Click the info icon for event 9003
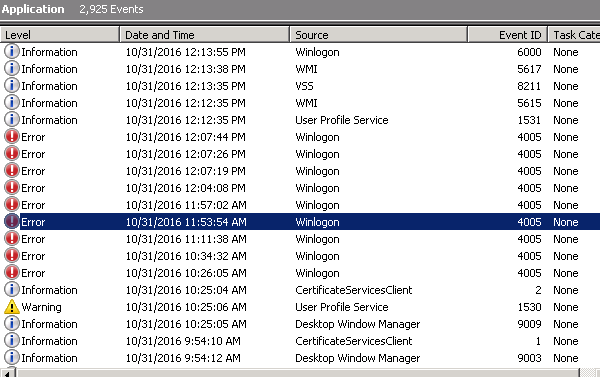Screen dimensions: 600x377 [12, 357]
